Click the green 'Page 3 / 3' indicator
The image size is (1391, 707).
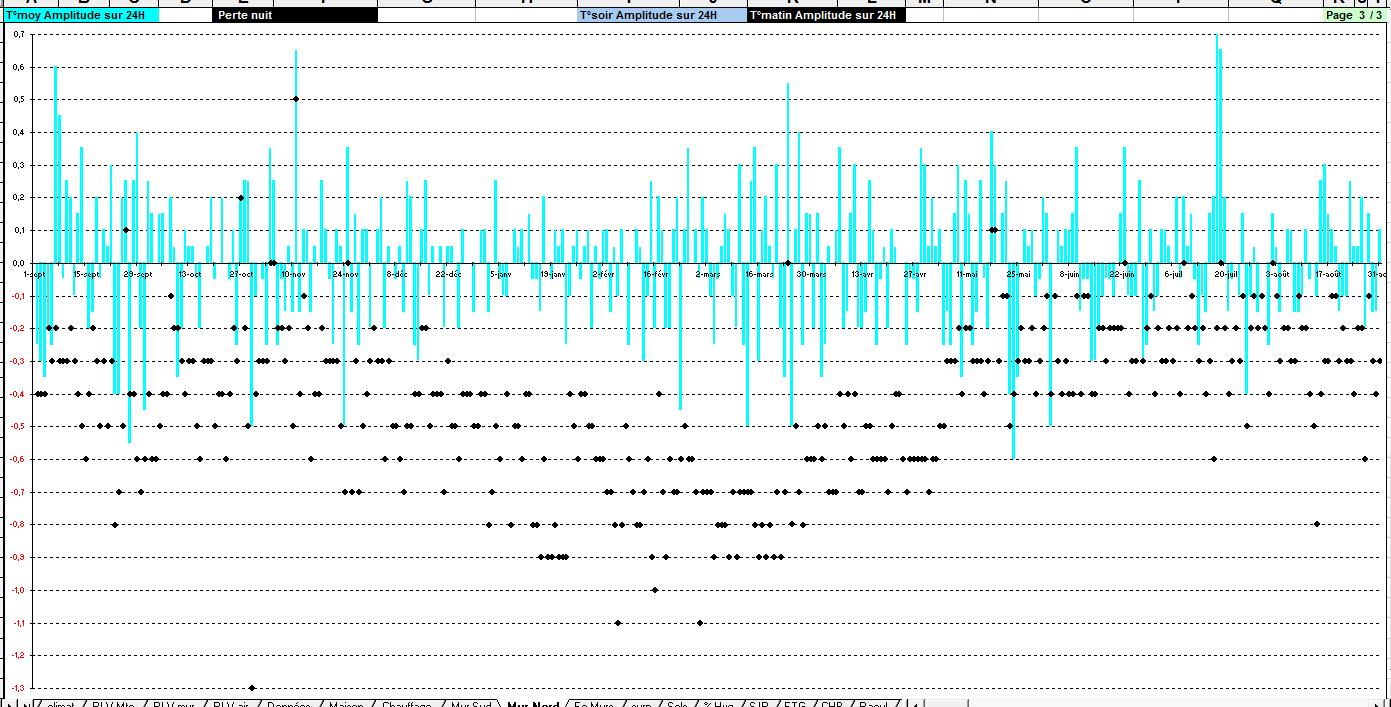[x=1353, y=15]
